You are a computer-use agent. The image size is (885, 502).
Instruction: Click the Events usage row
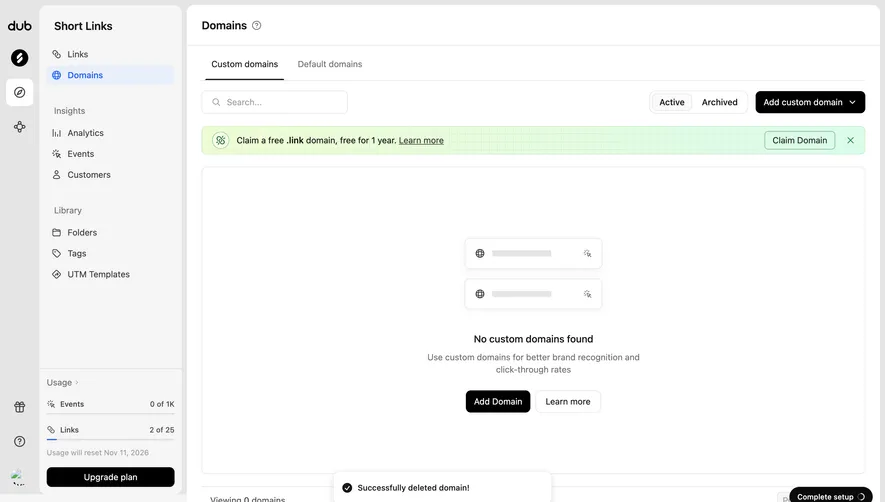[x=111, y=404]
